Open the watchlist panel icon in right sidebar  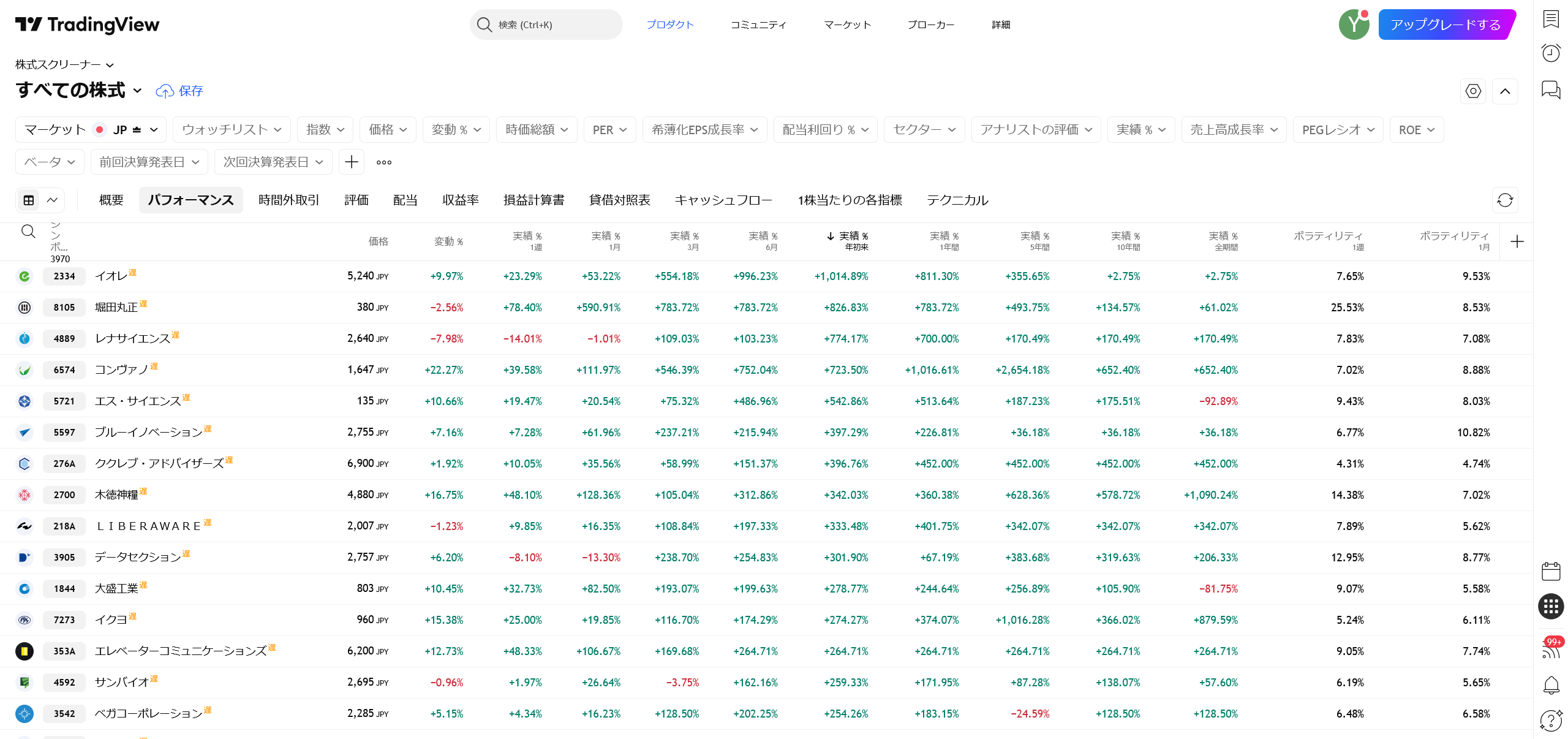pyautogui.click(x=1551, y=19)
